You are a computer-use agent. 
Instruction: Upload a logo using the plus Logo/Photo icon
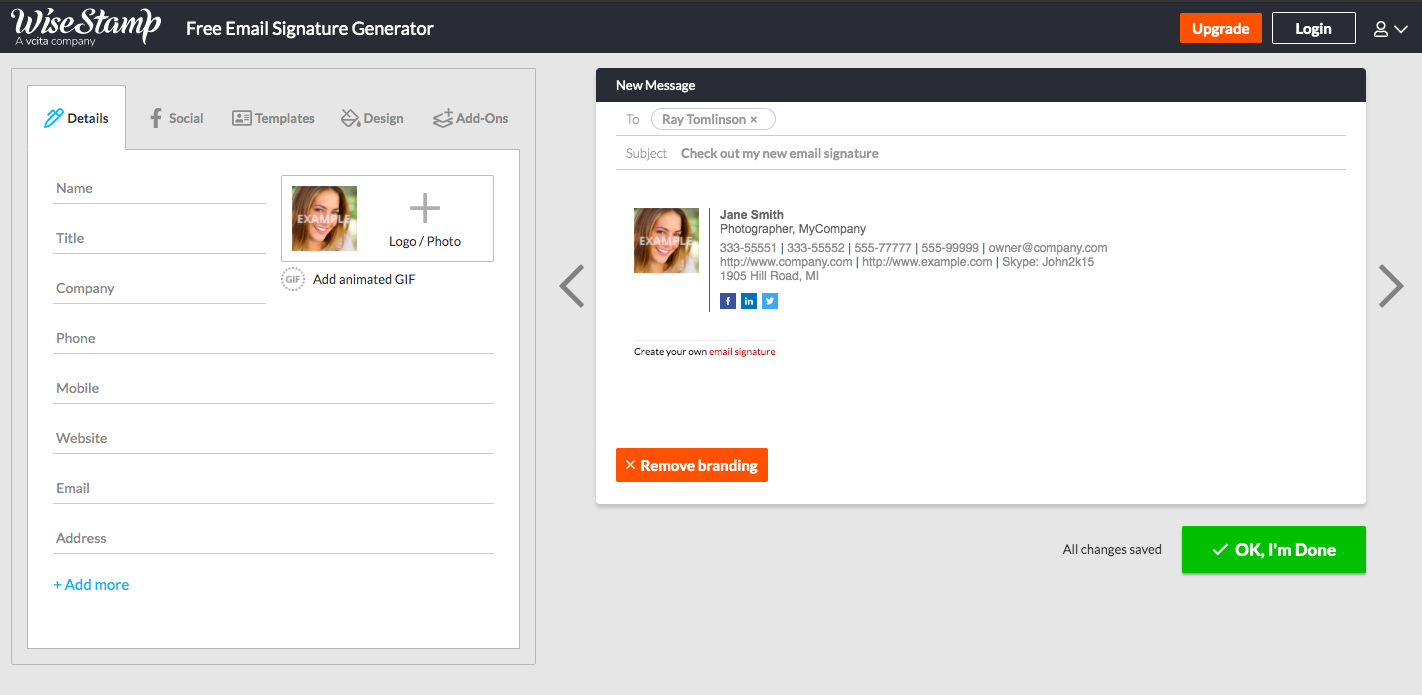pos(424,208)
